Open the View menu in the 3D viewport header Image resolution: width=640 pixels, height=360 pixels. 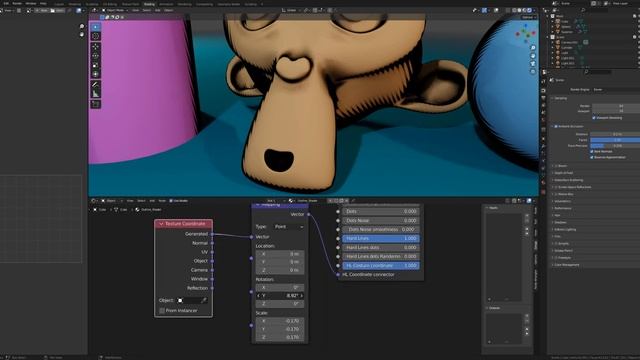[136, 10]
